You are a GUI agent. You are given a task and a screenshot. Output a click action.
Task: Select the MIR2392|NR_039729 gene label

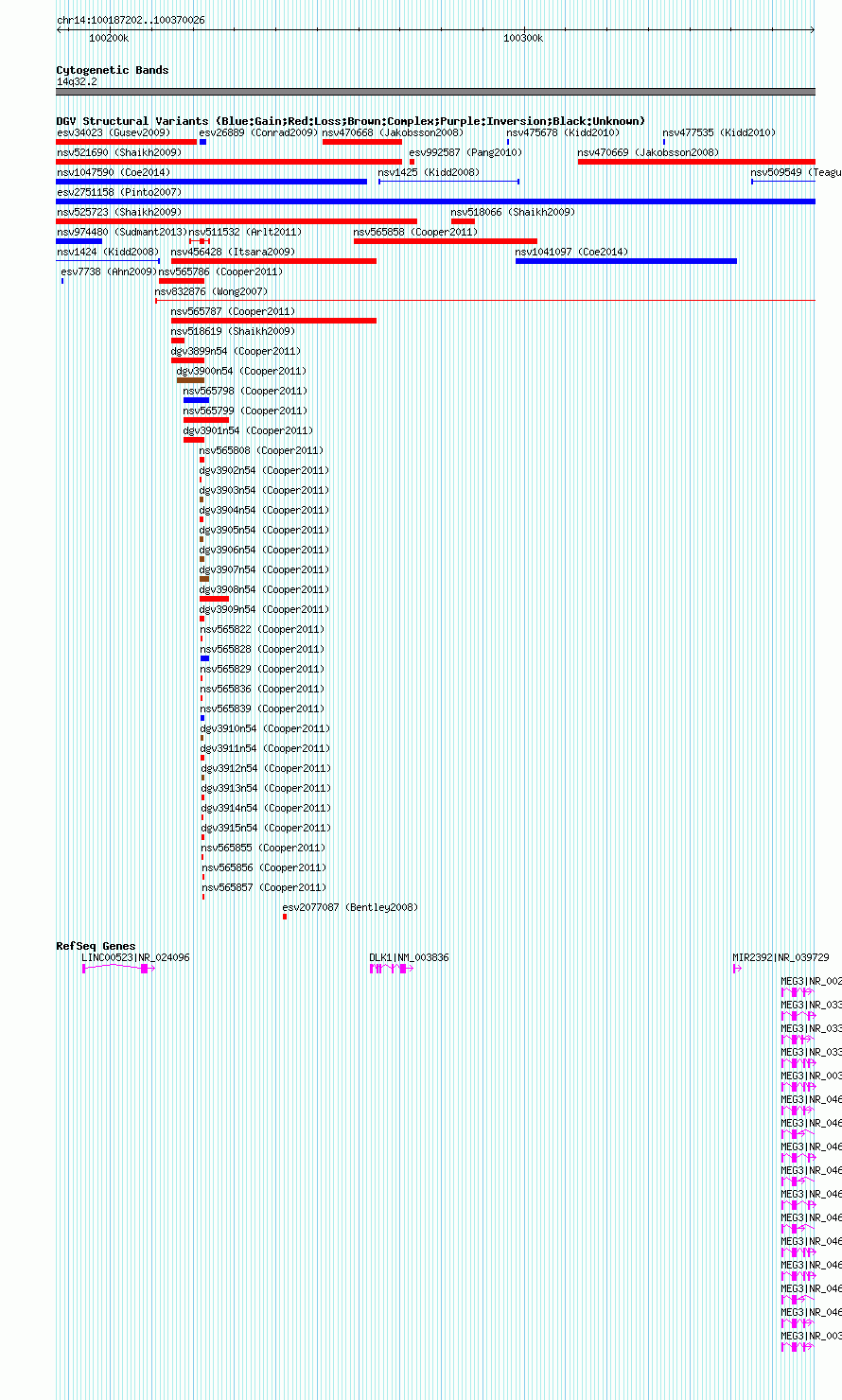(781, 957)
